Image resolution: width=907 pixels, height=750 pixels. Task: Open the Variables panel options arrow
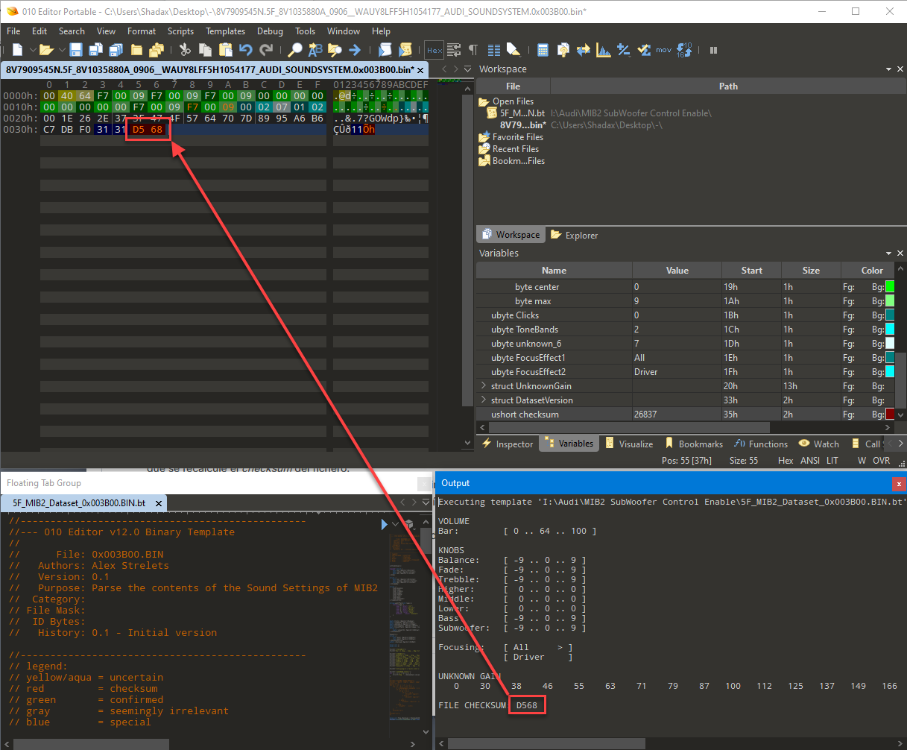click(x=888, y=253)
